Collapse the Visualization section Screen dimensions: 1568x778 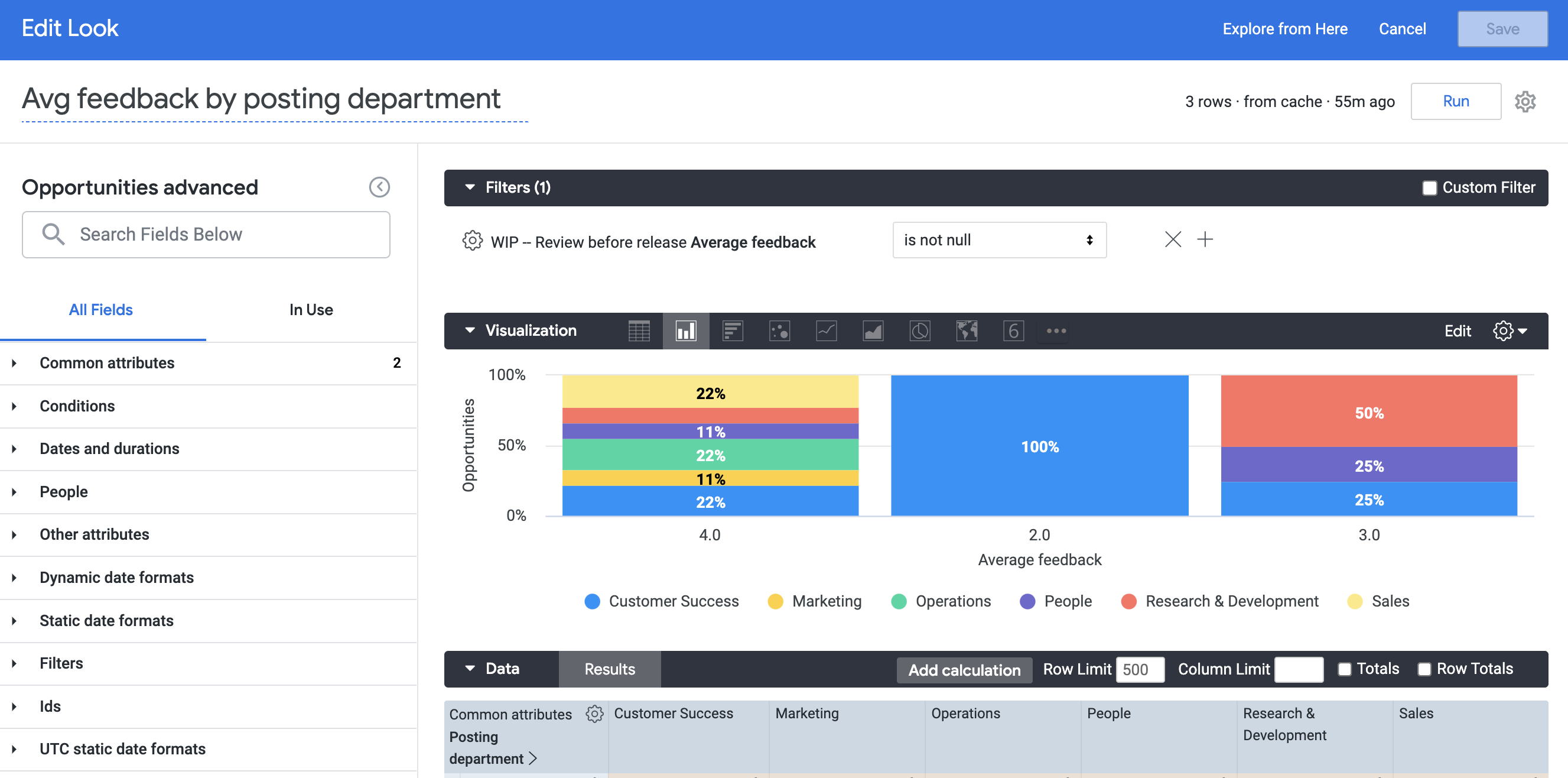(469, 330)
